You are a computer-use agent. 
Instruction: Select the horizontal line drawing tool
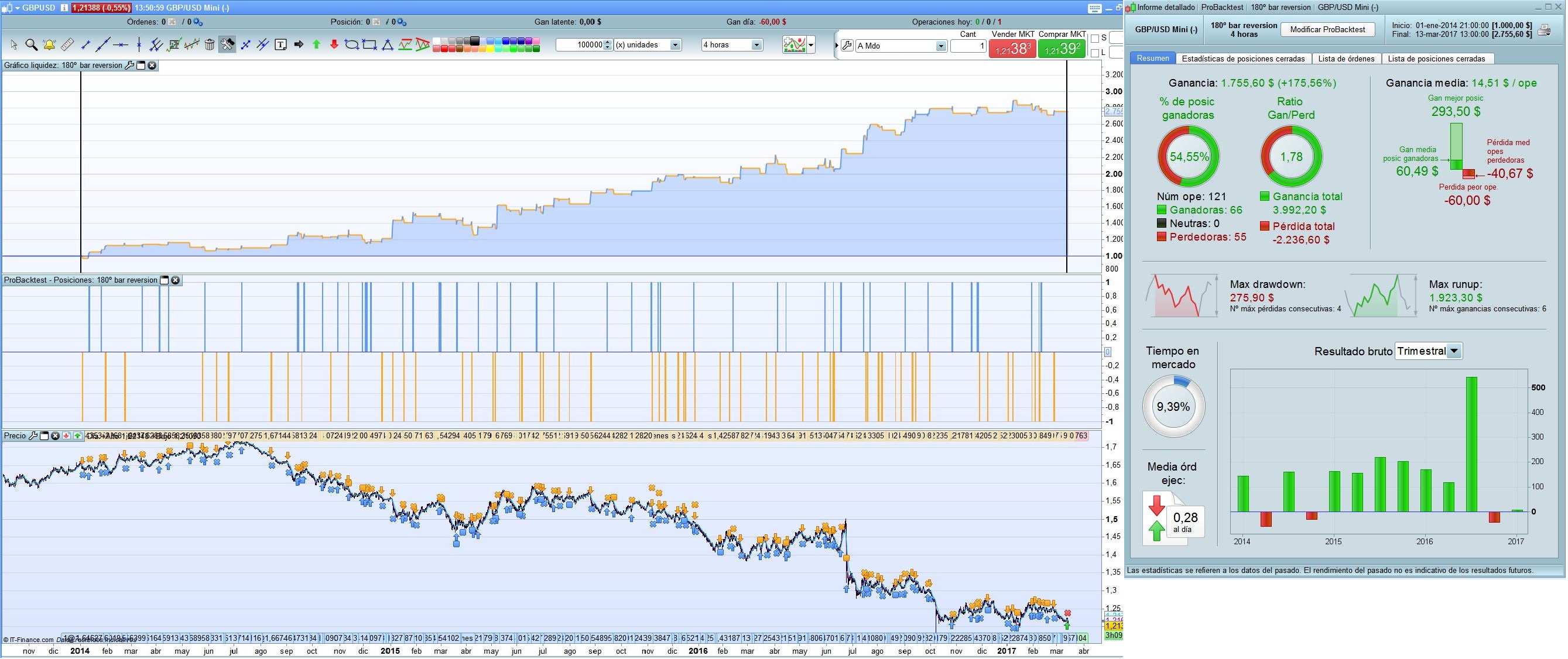coord(121,45)
